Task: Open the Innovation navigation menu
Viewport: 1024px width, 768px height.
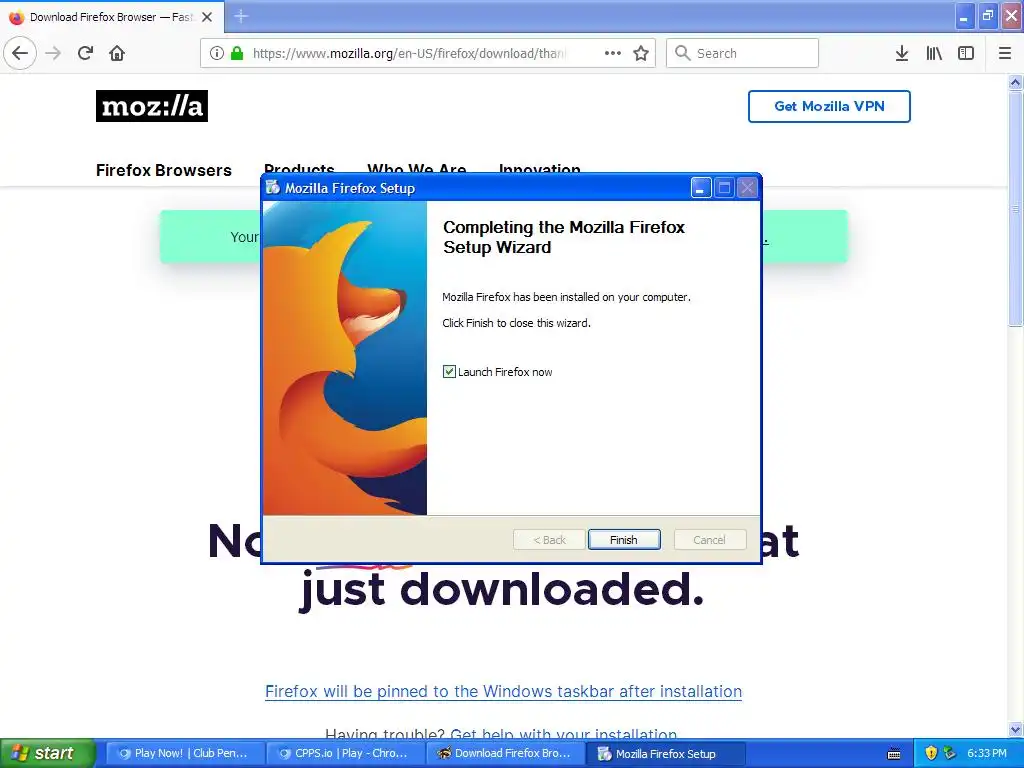Action: (539, 168)
